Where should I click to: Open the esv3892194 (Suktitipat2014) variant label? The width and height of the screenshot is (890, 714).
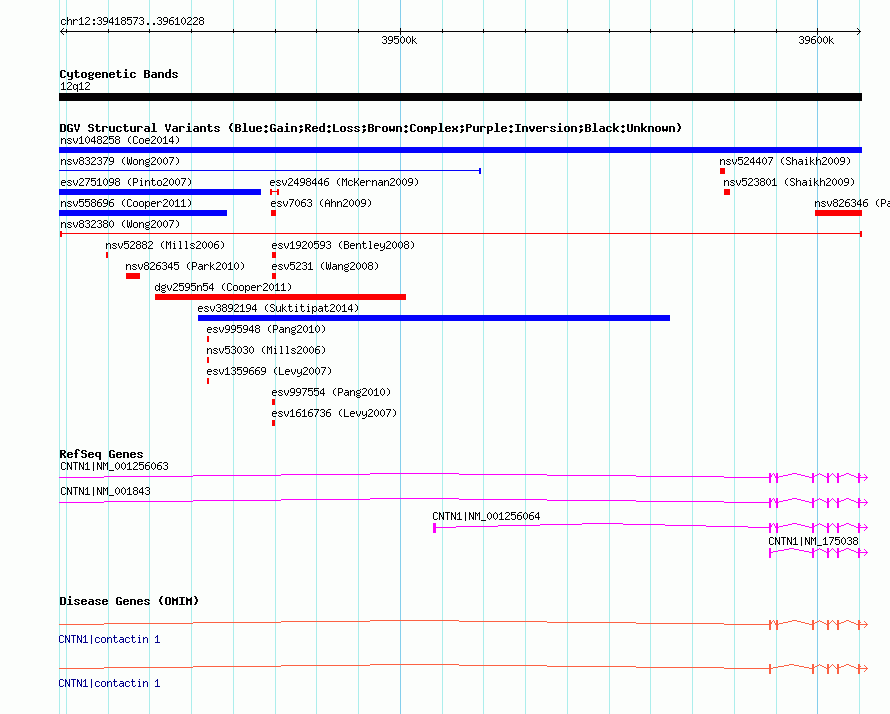(x=278, y=308)
